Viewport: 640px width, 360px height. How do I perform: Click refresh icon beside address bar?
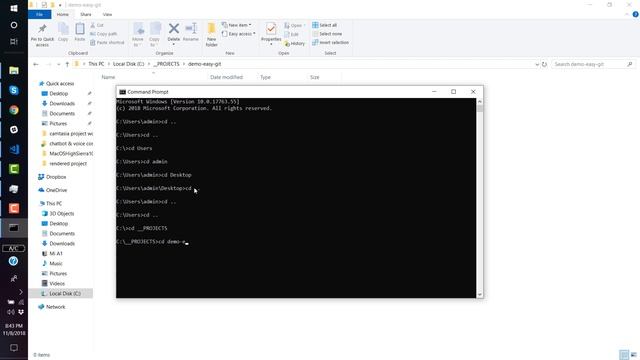click(x=544, y=64)
